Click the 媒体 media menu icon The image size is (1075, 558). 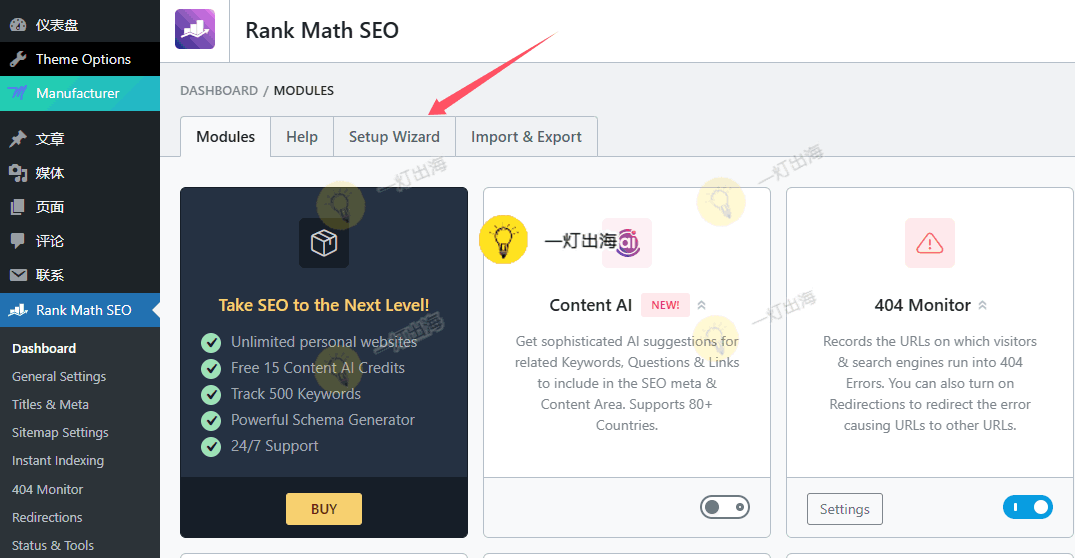click(18, 173)
